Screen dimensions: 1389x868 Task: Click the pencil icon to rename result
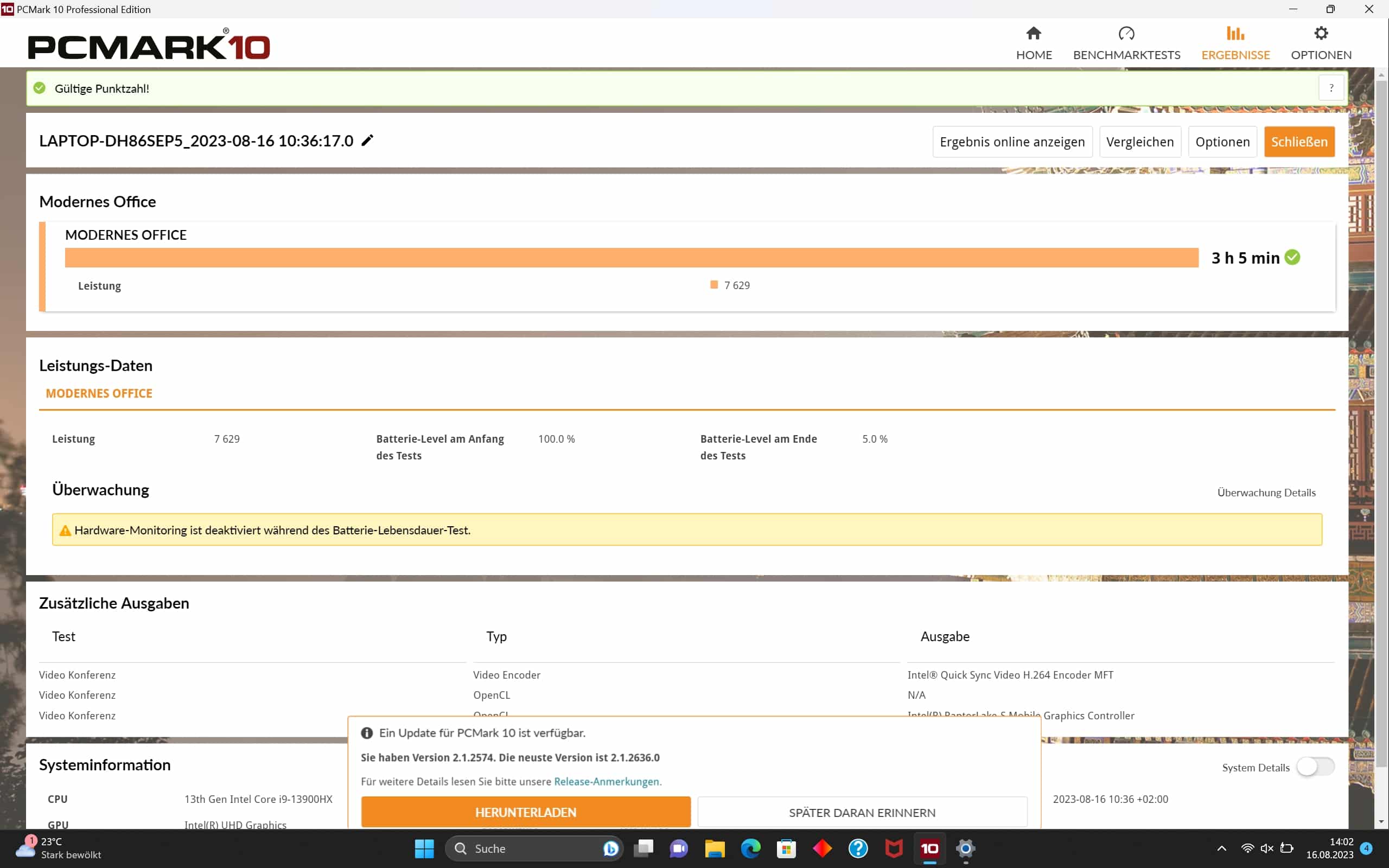(367, 141)
